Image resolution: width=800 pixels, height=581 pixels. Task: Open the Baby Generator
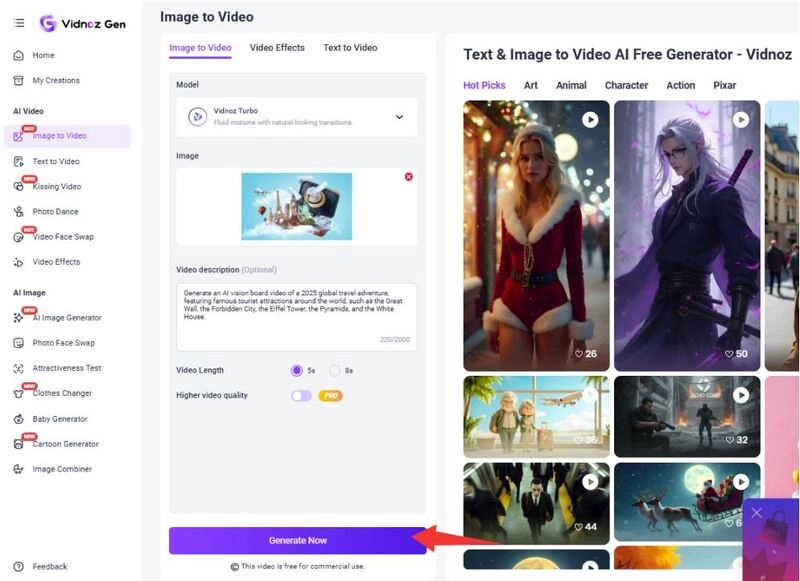[60, 419]
